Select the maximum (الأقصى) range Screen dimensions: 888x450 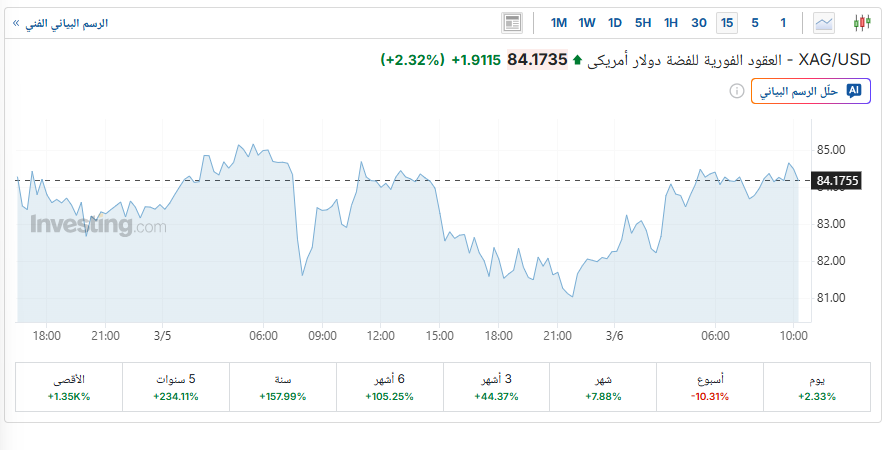[69, 387]
